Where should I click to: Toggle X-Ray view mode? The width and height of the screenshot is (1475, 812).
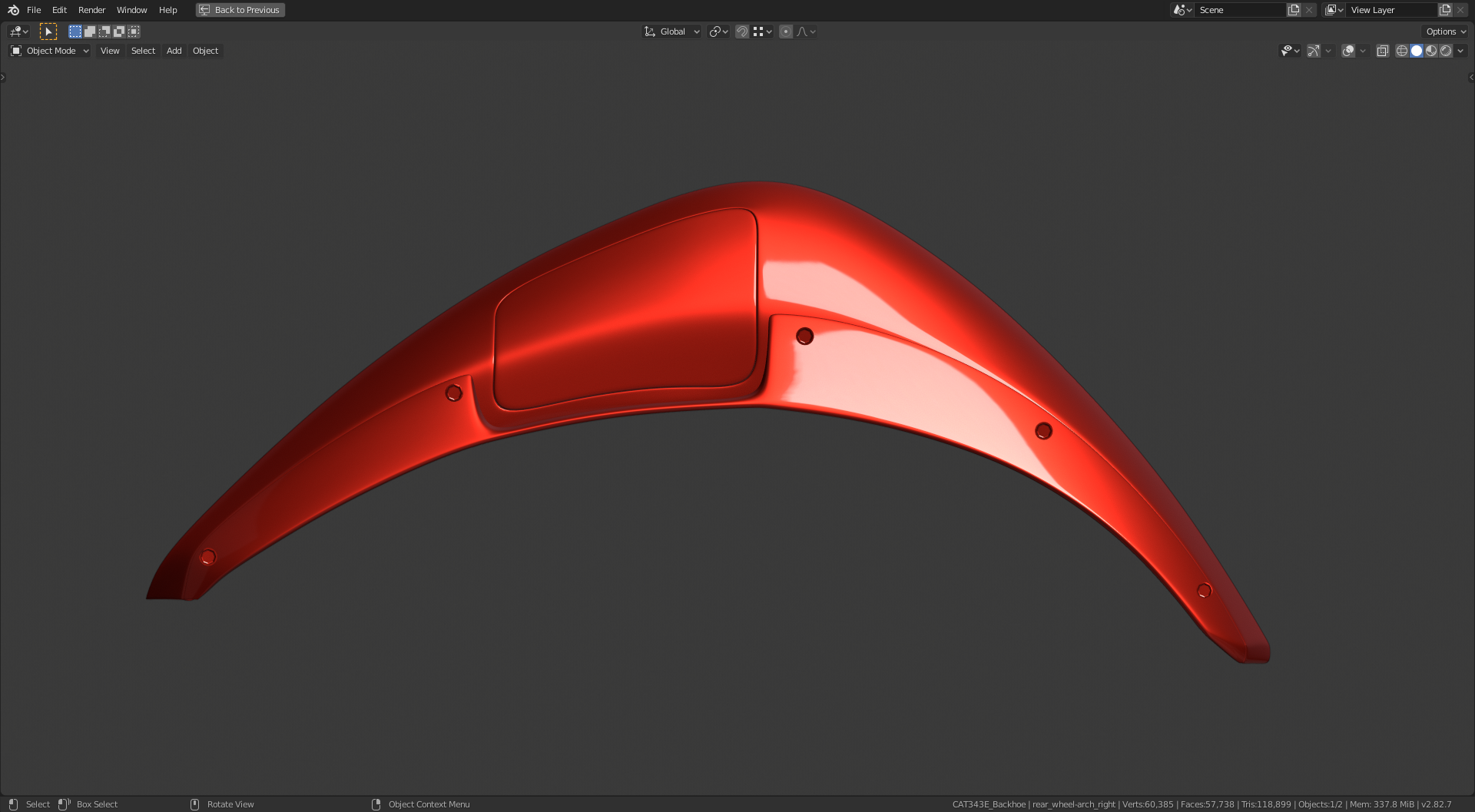pos(1383,51)
